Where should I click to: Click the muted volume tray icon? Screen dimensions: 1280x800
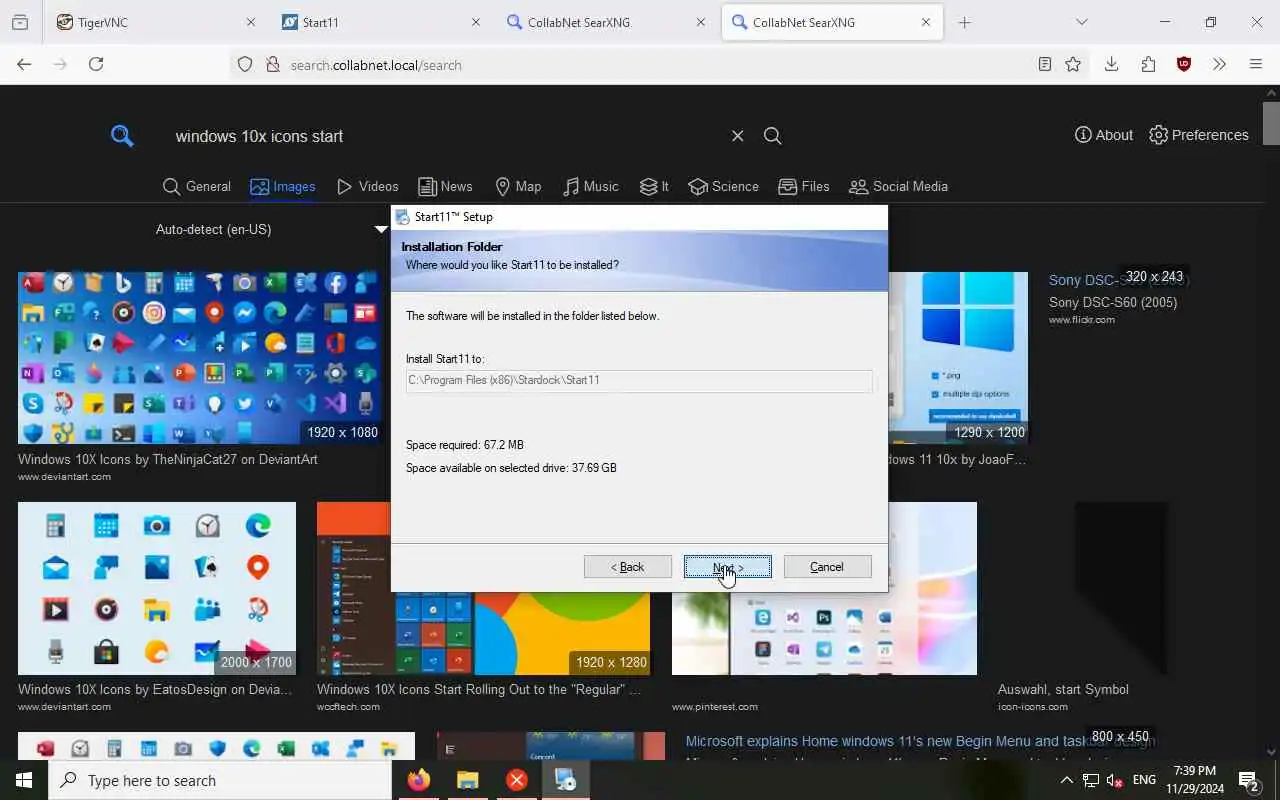1115,780
